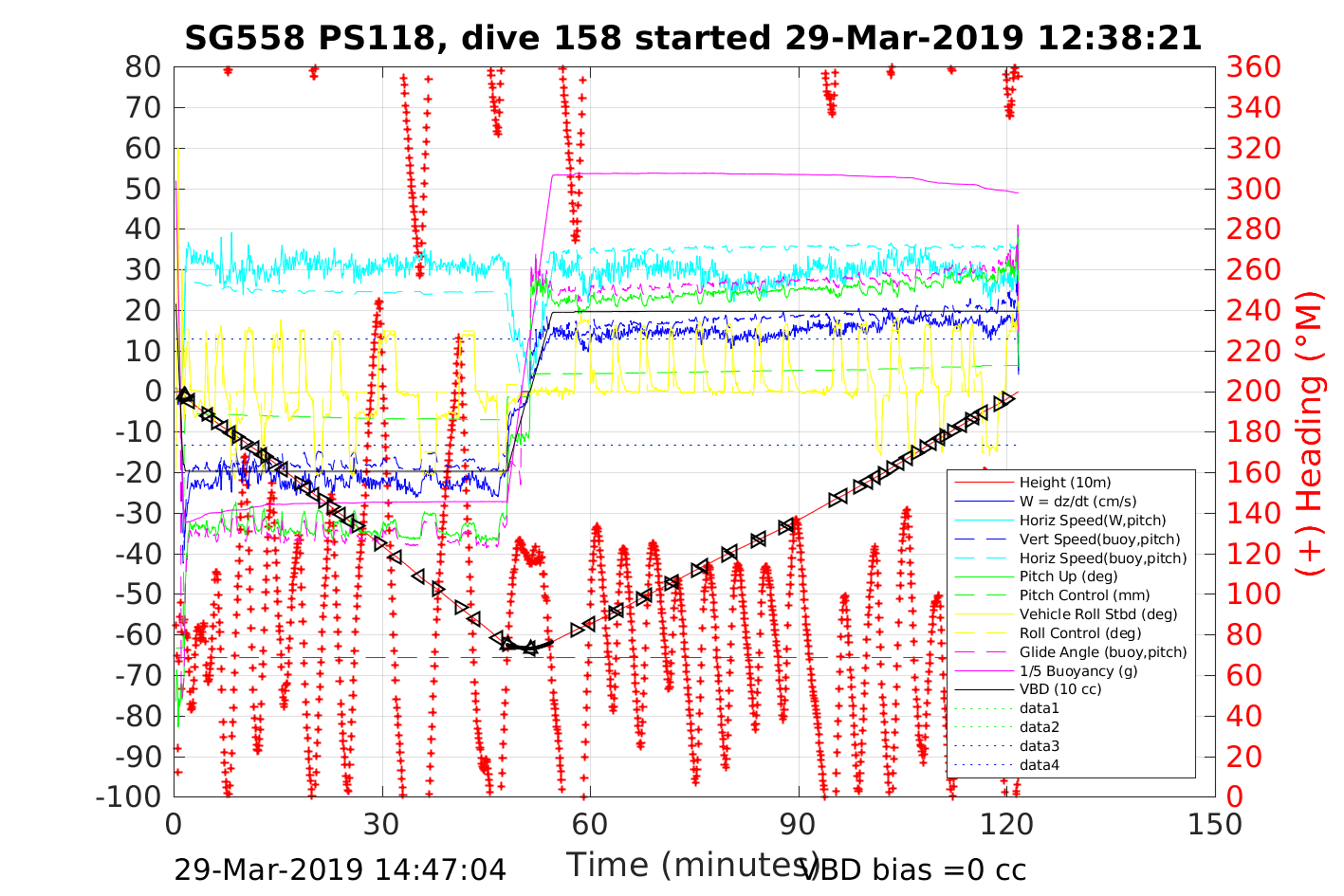The image size is (1344, 896).
Task: Click the "VBD bias =0 cc" annotation
Action: pyautogui.click(x=914, y=869)
